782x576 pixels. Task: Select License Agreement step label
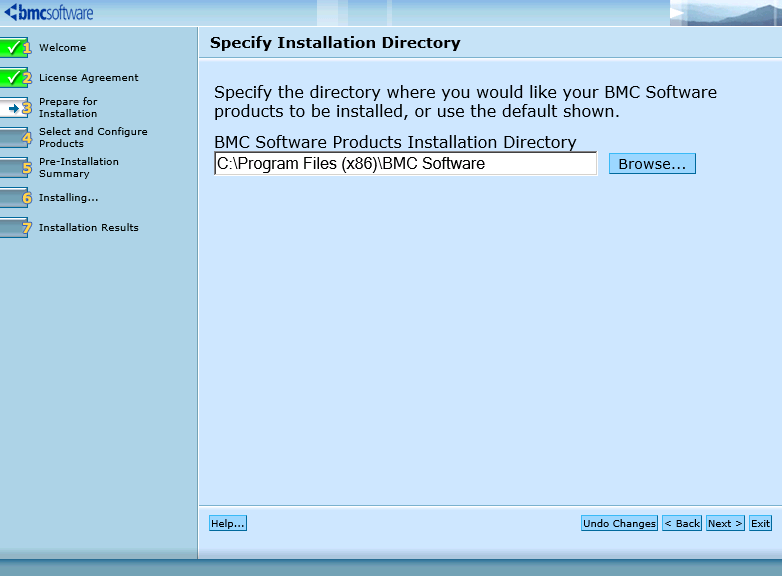89,78
